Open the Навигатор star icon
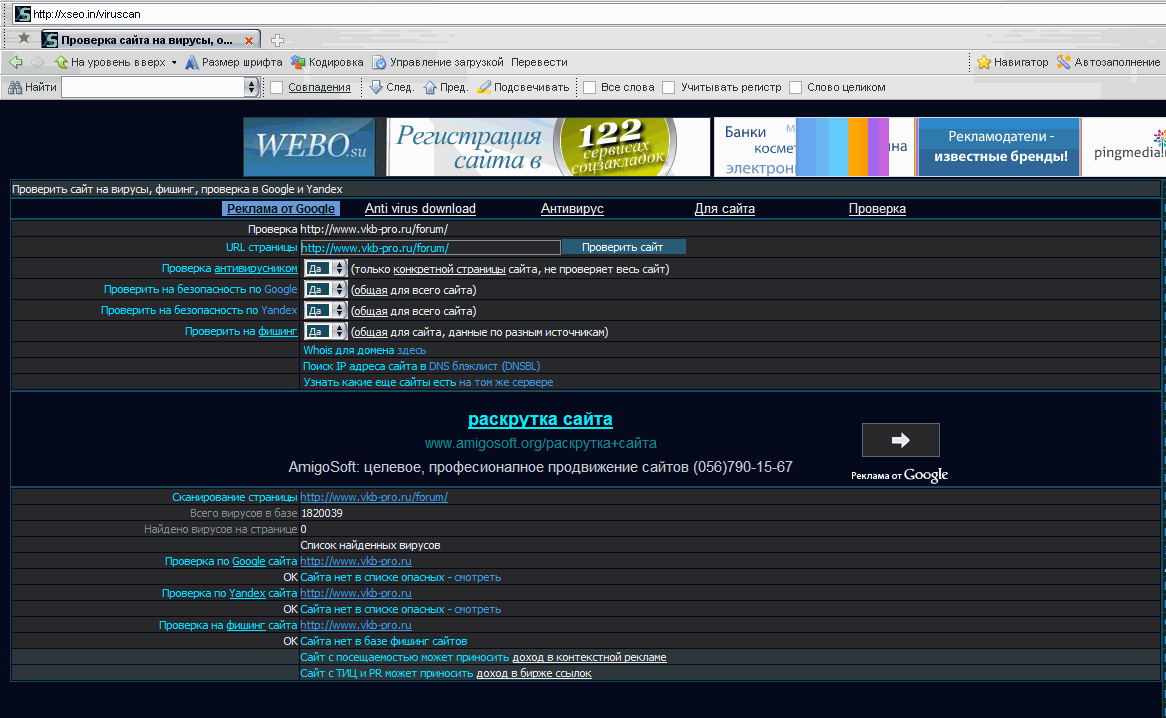 pos(984,62)
